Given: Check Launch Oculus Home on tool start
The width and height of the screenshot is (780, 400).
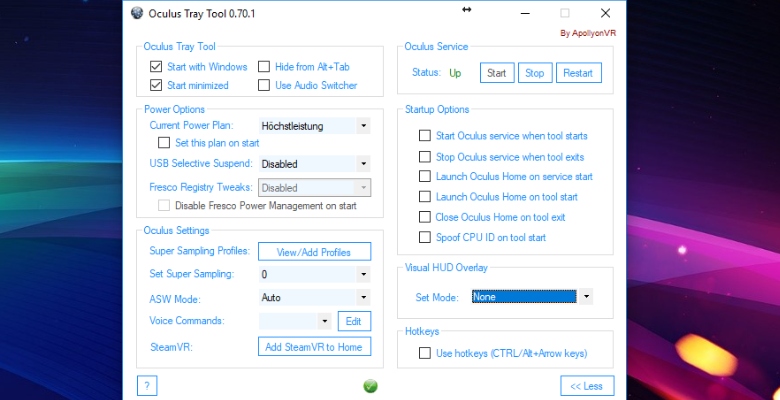Looking at the screenshot, I should [x=425, y=197].
